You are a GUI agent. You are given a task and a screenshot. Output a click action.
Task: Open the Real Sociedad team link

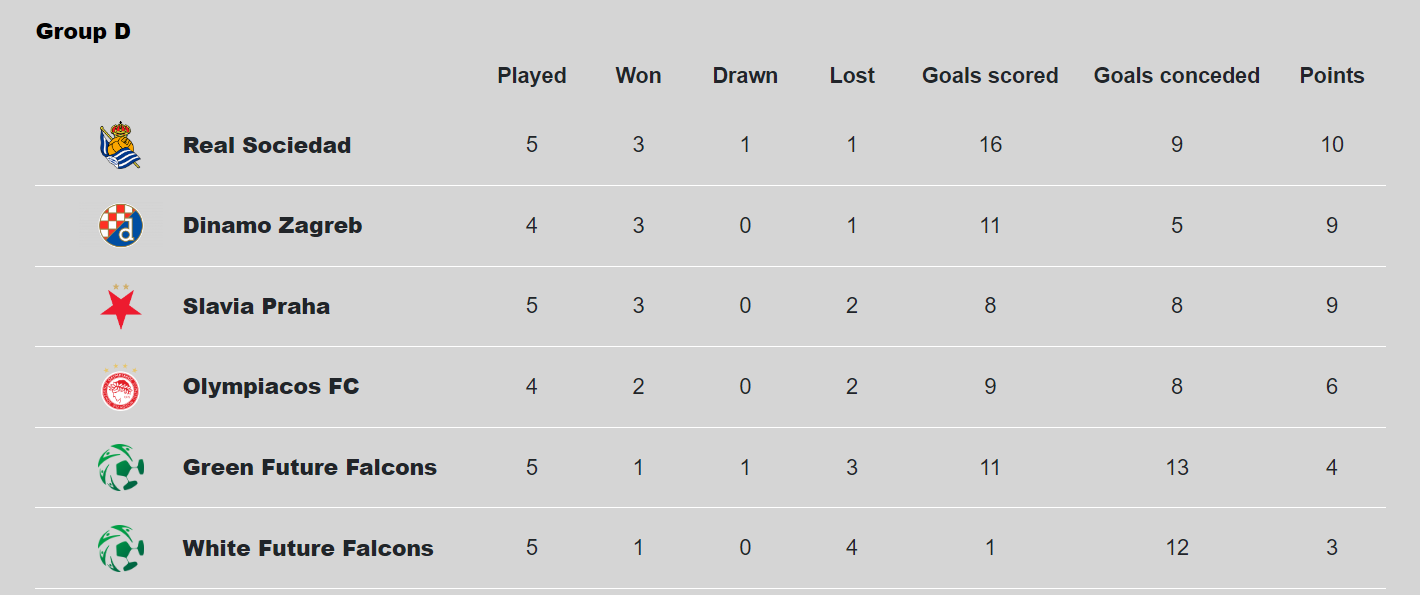(267, 145)
